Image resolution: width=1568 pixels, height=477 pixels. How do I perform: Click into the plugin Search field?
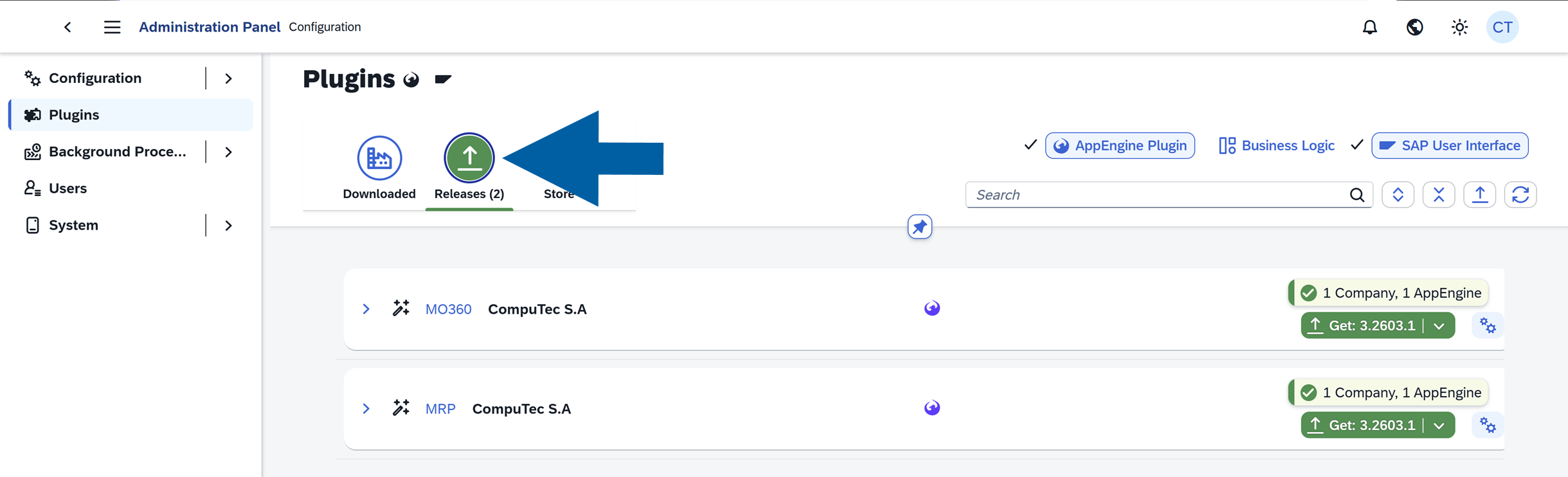click(1157, 195)
